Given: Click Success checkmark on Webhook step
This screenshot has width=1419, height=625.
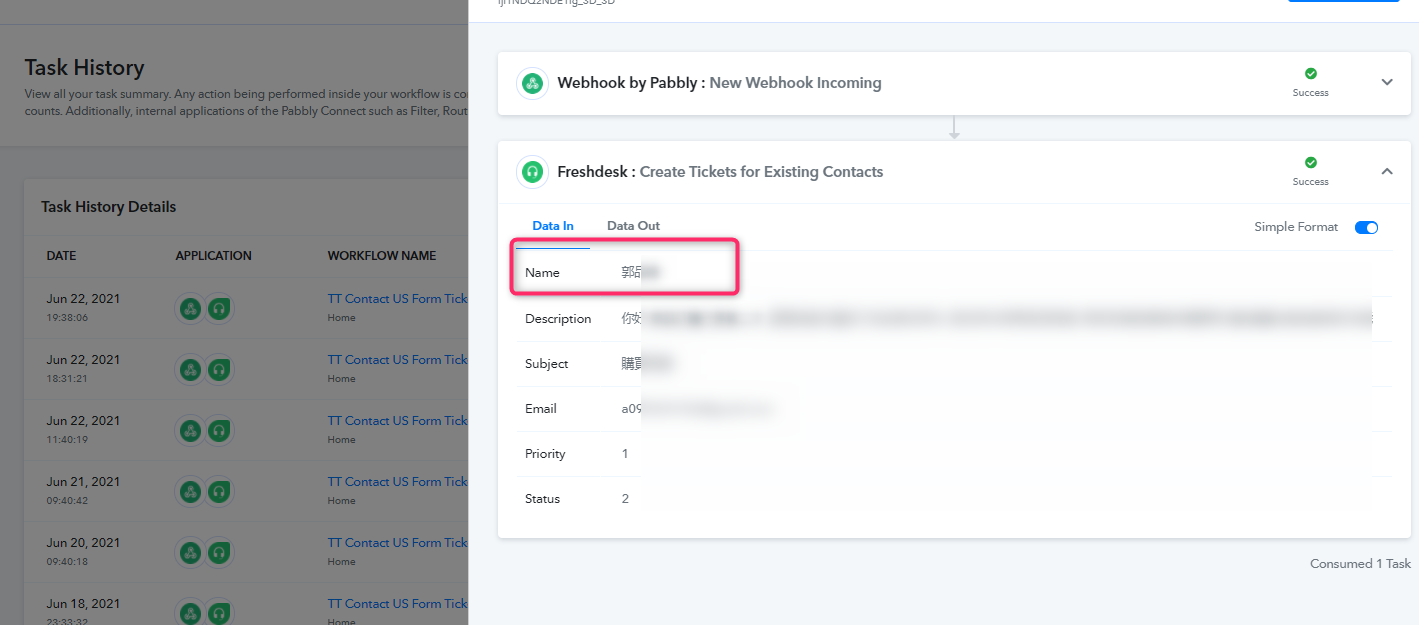Looking at the screenshot, I should tap(1311, 74).
